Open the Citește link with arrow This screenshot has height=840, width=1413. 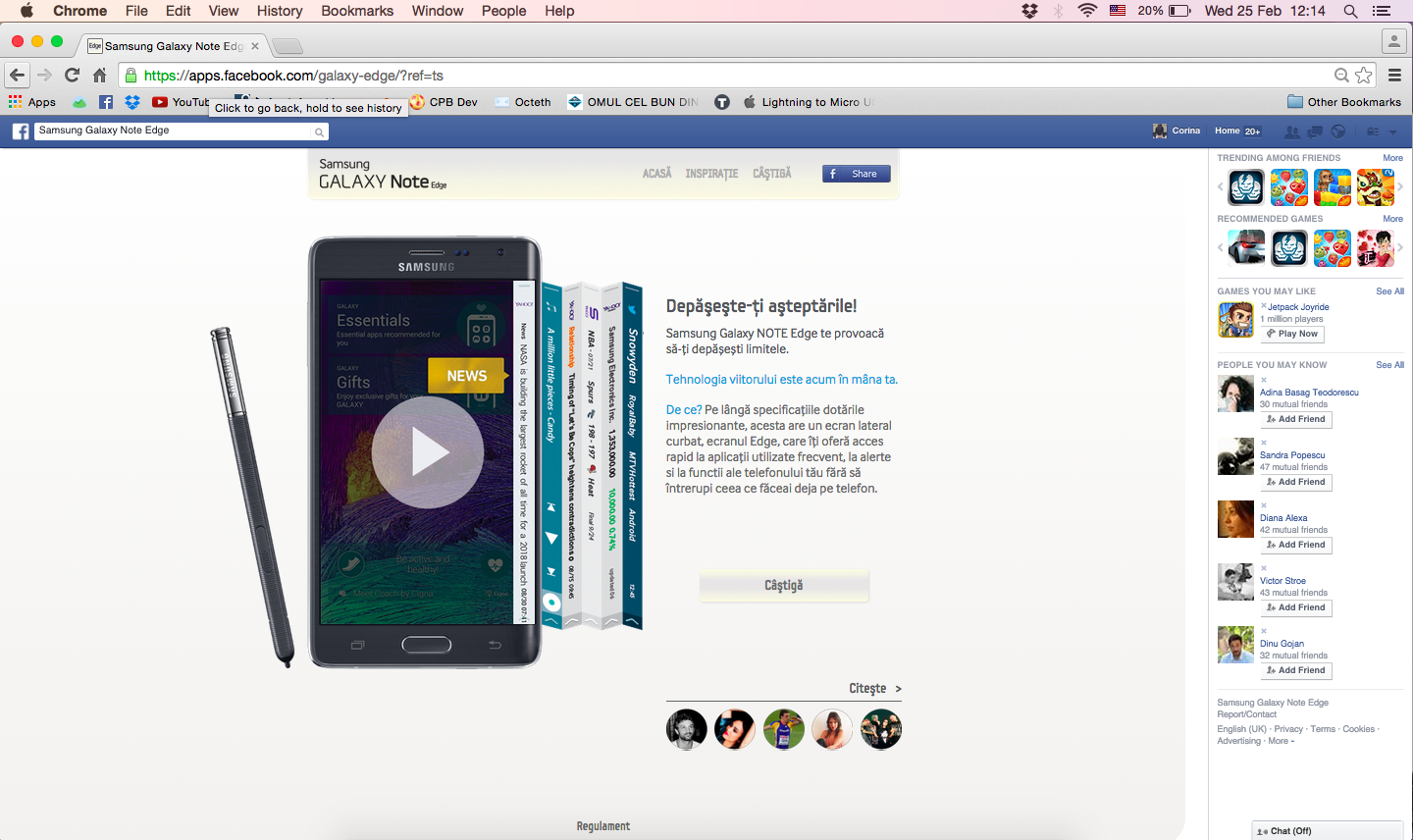875,689
